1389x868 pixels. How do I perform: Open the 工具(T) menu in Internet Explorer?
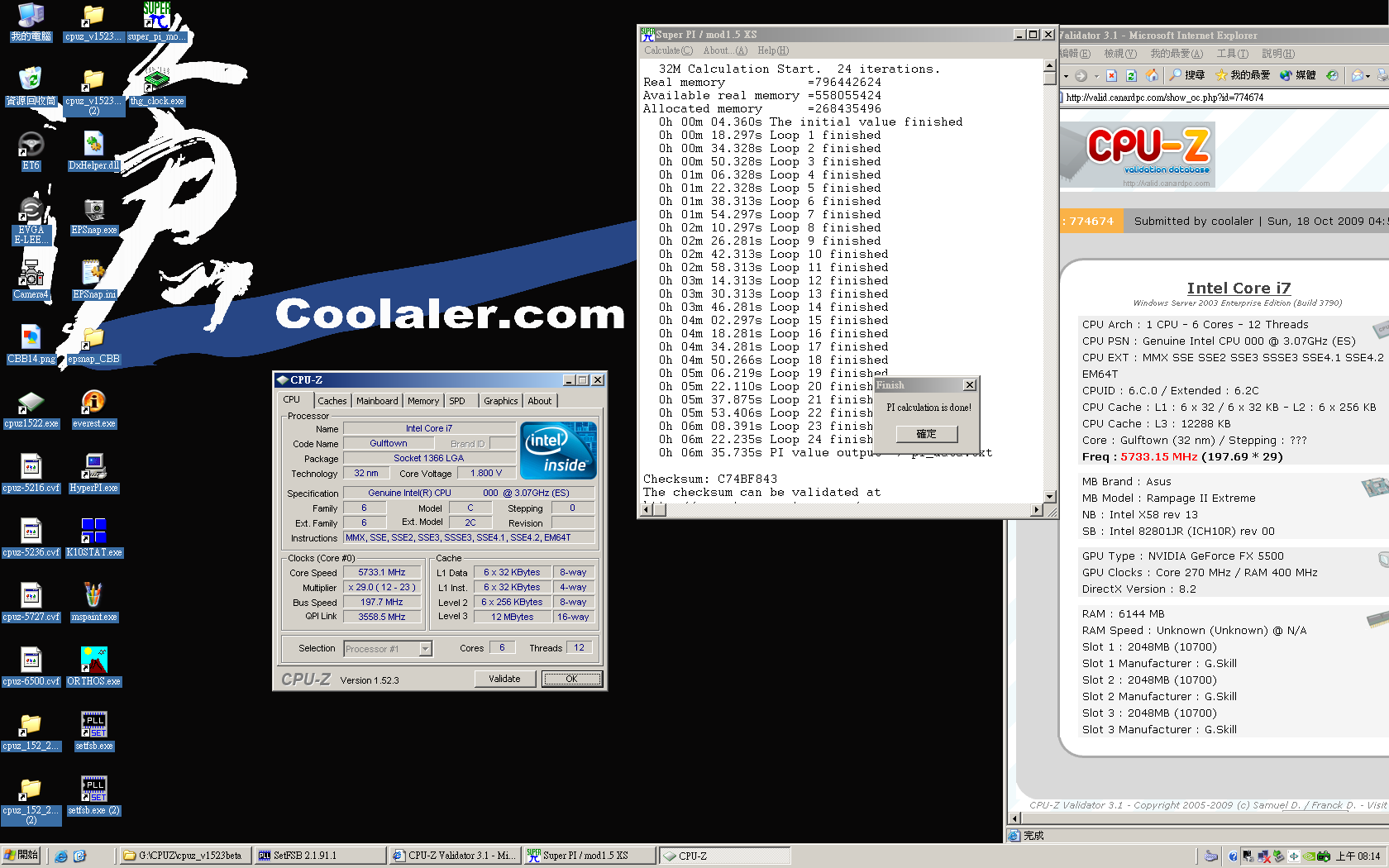coord(1232,54)
